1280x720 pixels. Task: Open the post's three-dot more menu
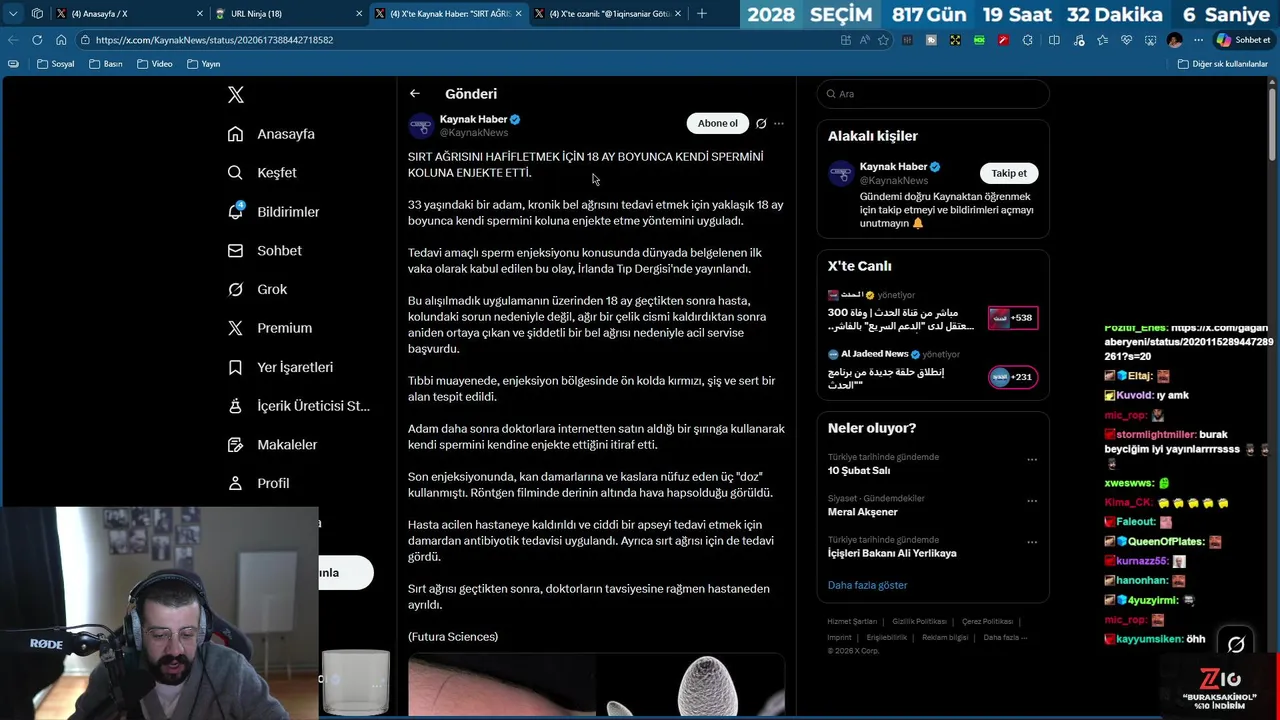click(779, 124)
